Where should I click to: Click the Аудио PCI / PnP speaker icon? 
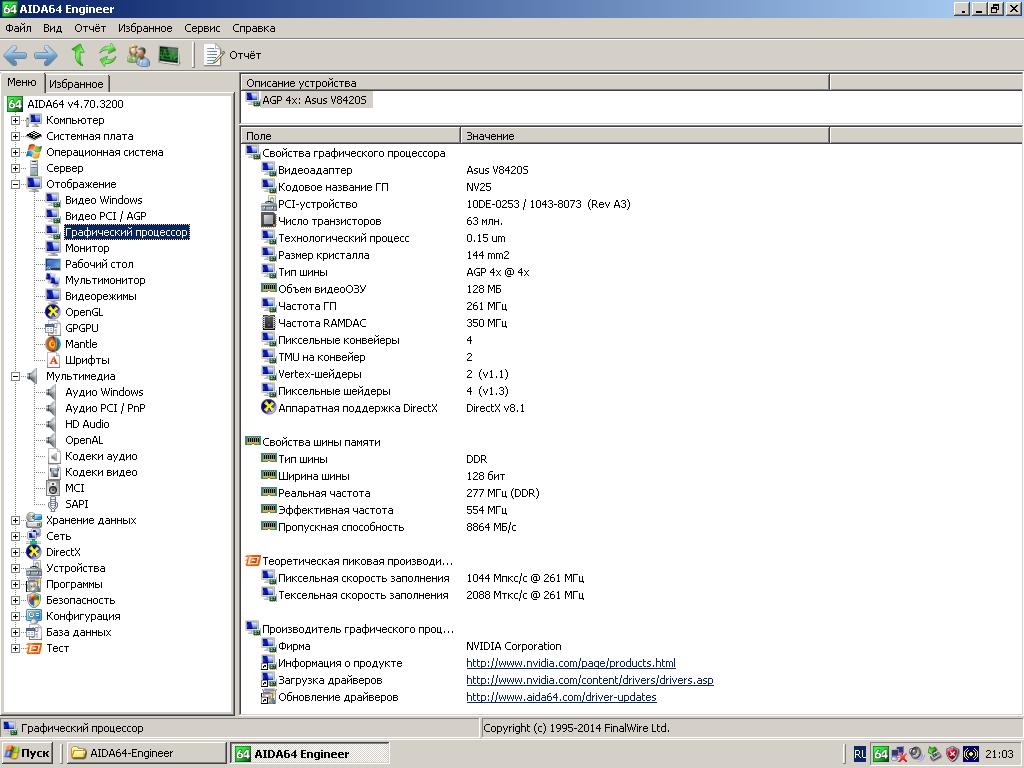53,408
